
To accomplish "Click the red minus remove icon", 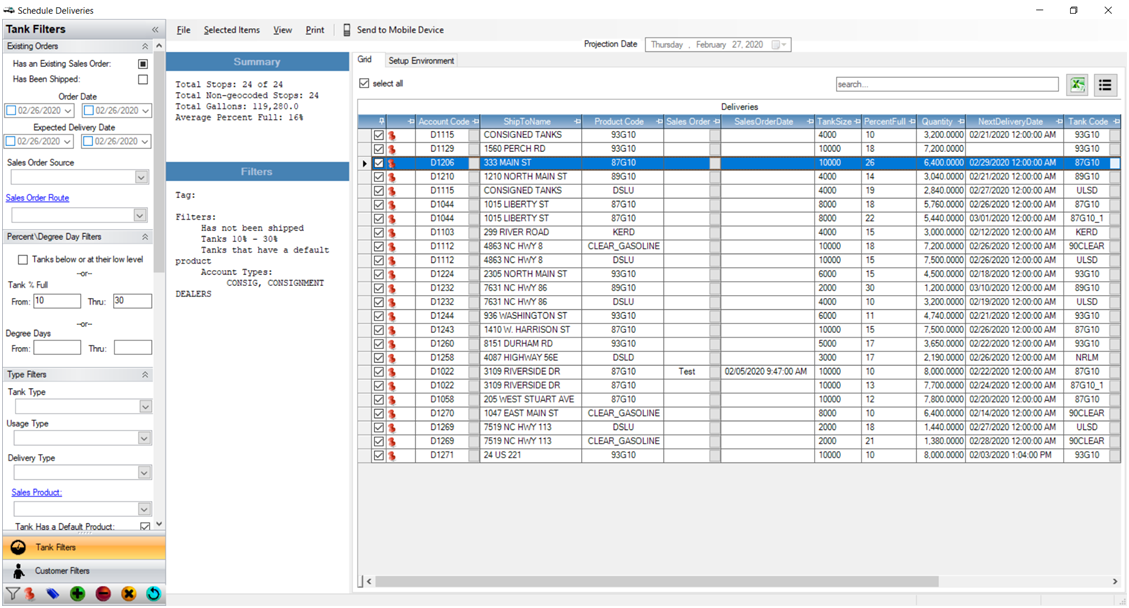I will 103,594.
